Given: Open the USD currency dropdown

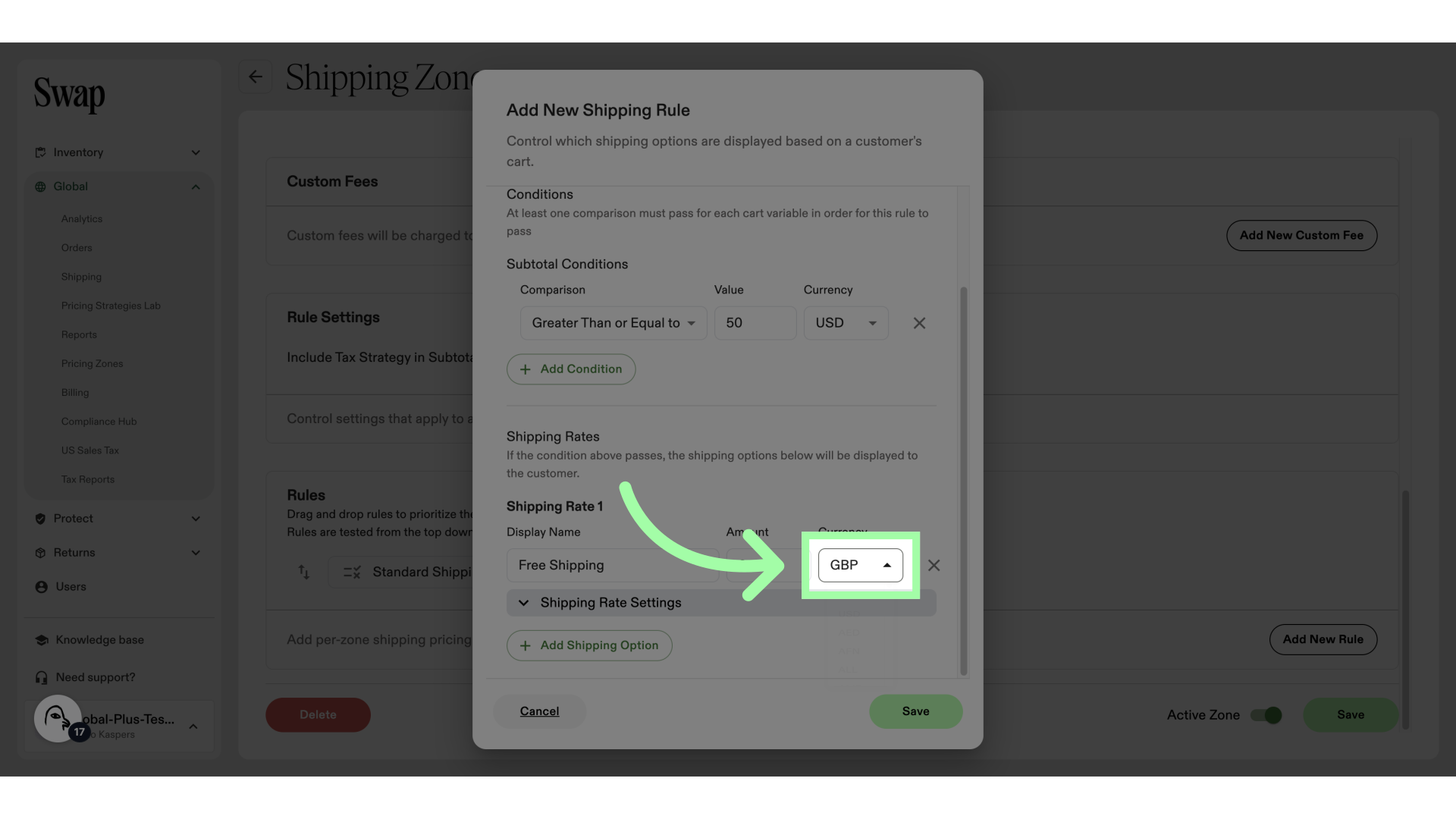Looking at the screenshot, I should pyautogui.click(x=846, y=323).
